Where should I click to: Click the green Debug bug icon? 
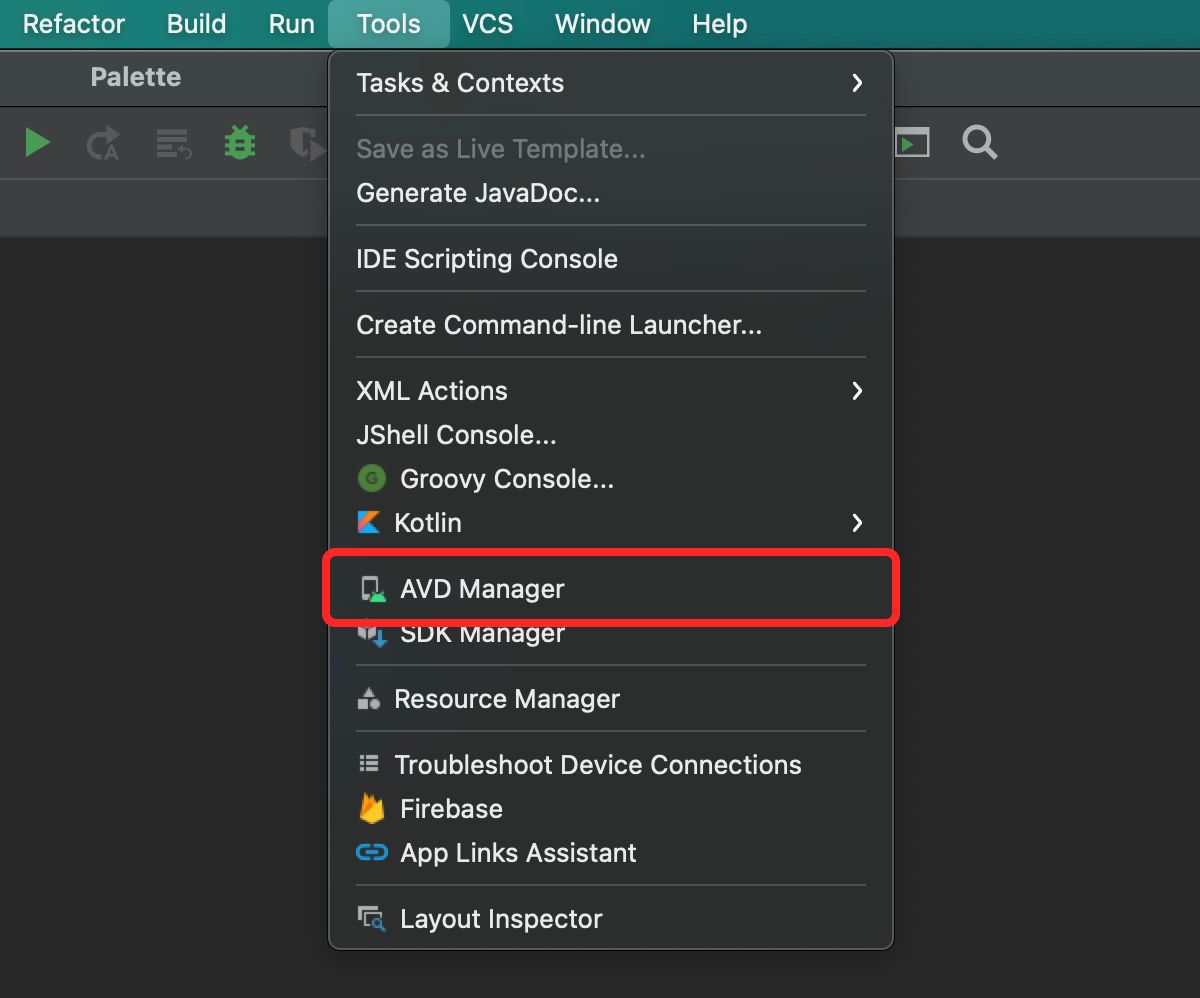click(x=239, y=143)
